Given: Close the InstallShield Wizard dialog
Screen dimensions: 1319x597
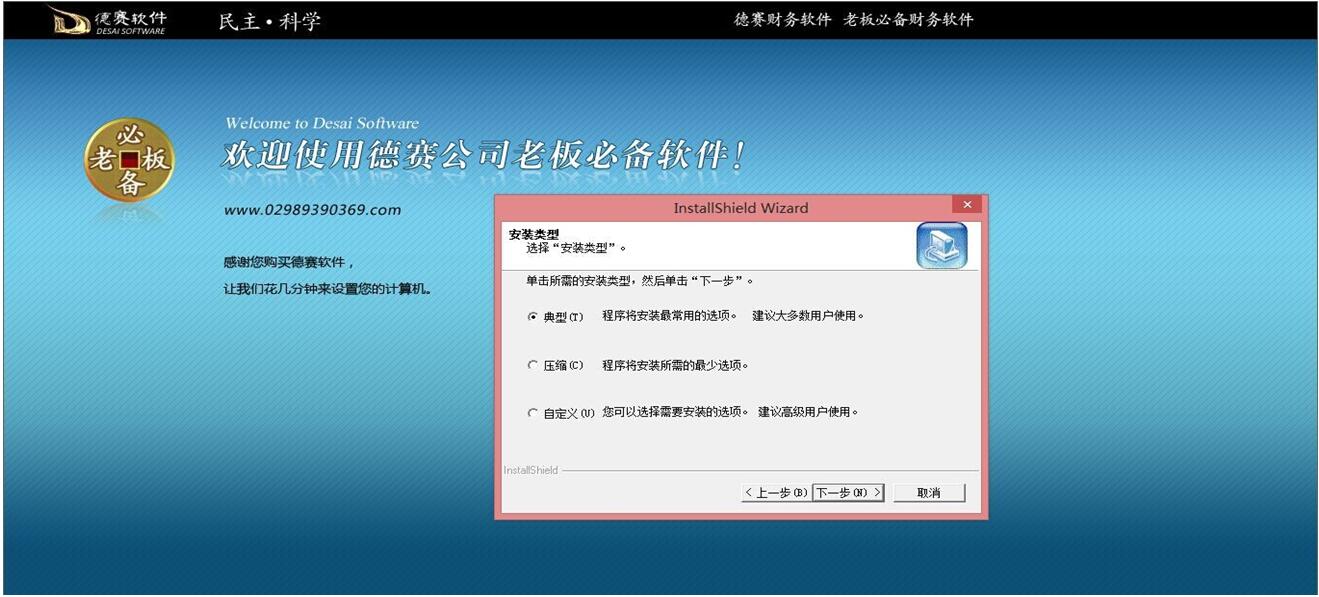Looking at the screenshot, I should point(967,205).
